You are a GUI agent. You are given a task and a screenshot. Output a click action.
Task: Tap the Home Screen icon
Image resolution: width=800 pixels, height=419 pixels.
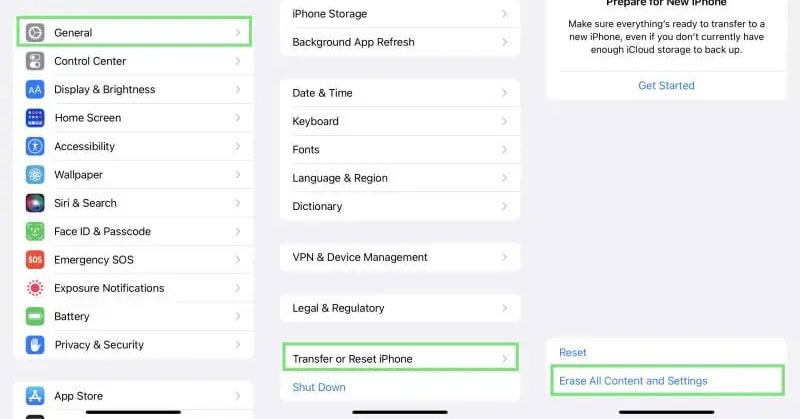point(36,118)
